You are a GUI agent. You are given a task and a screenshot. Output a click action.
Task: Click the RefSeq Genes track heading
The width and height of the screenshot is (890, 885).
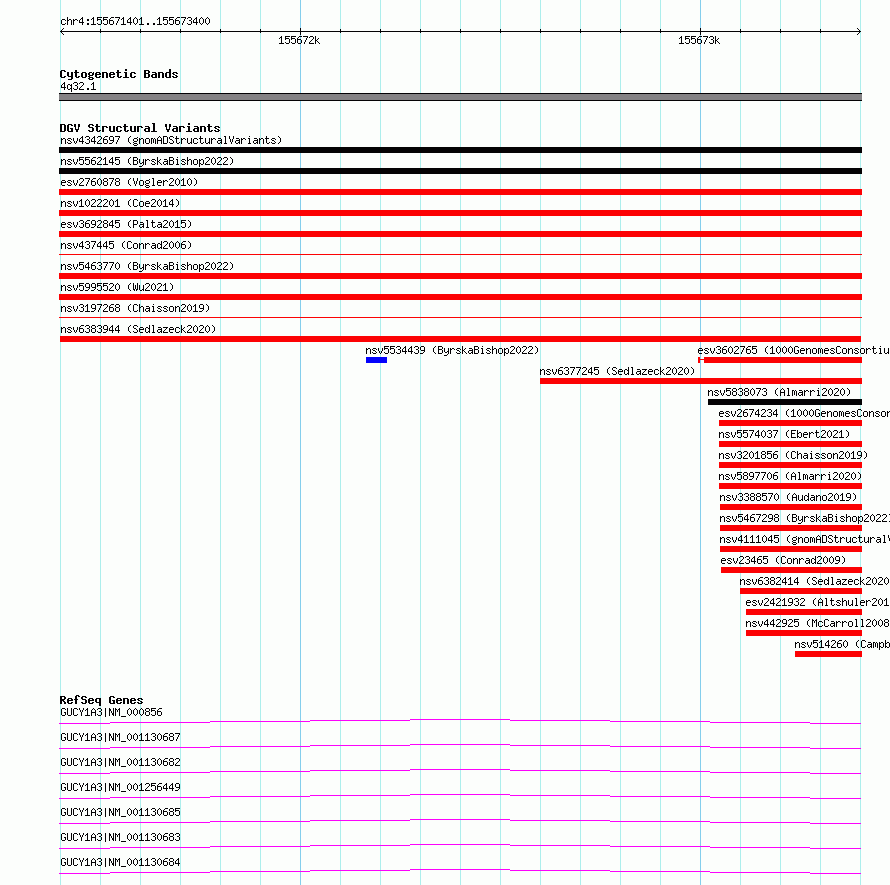(101, 700)
